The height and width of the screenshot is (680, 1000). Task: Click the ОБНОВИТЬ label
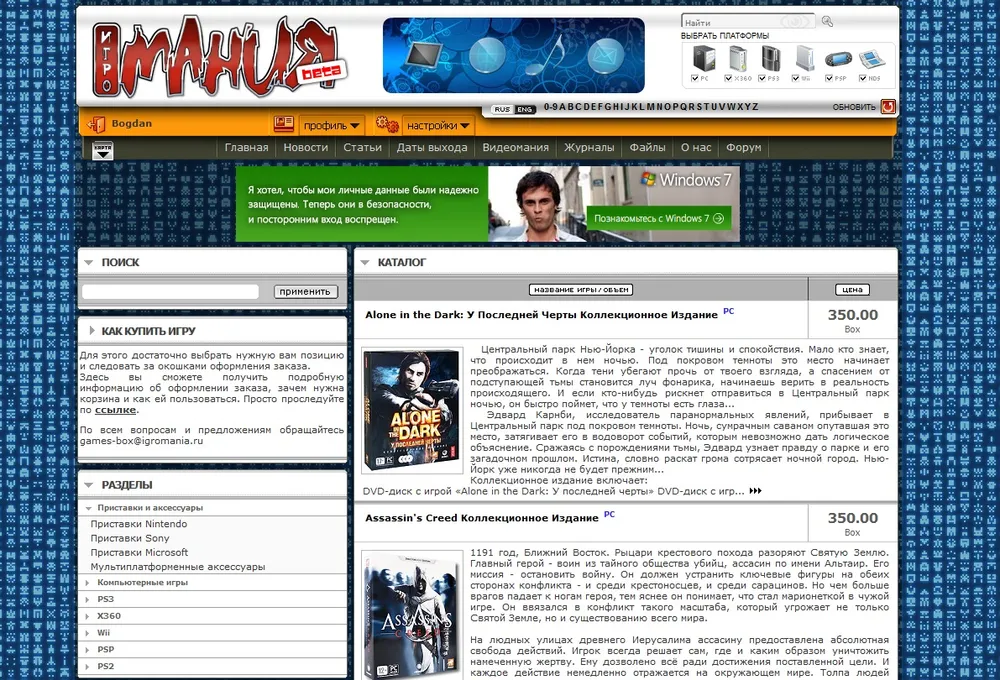coord(854,107)
